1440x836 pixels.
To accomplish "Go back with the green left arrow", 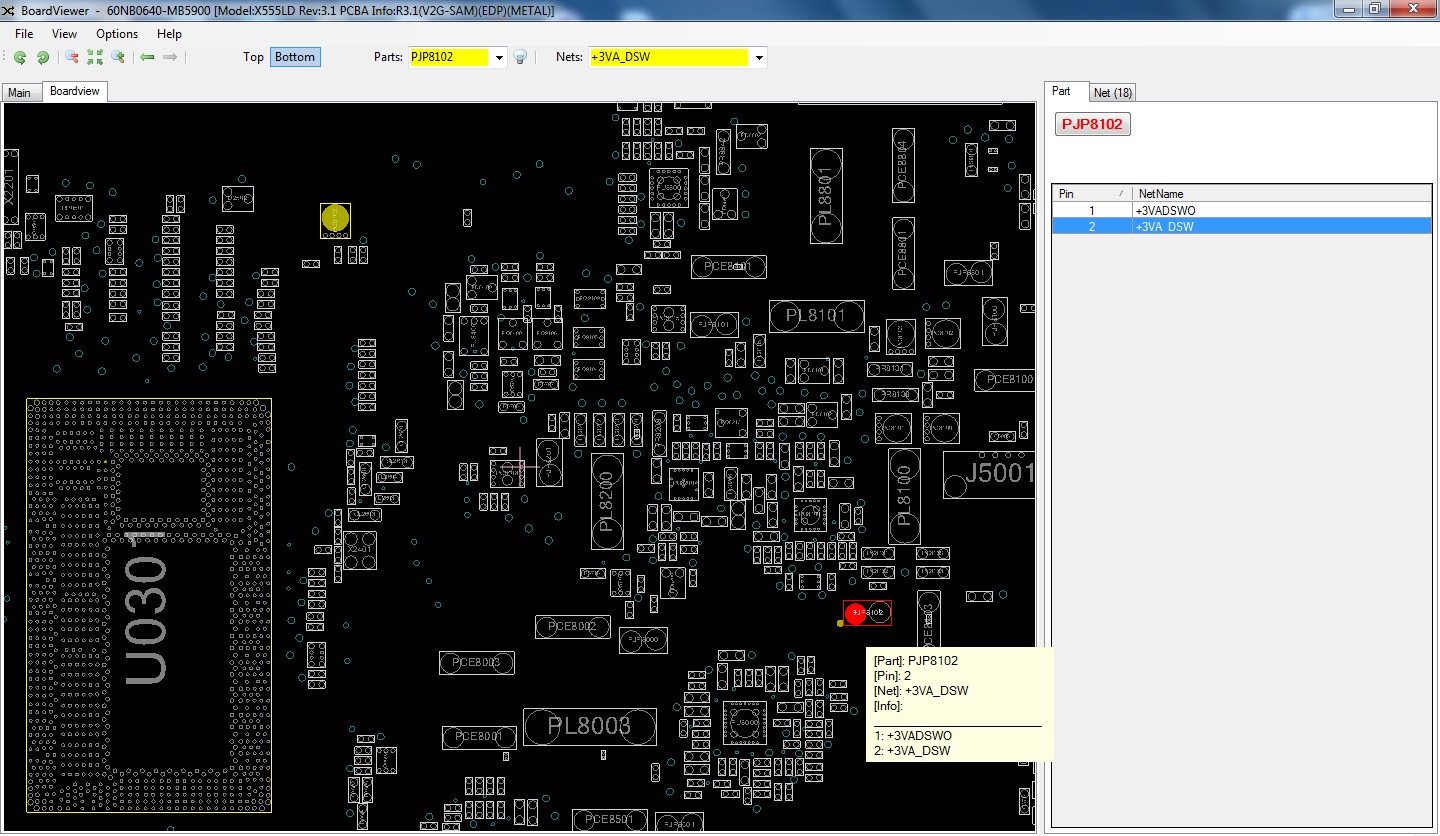I will 147,57.
